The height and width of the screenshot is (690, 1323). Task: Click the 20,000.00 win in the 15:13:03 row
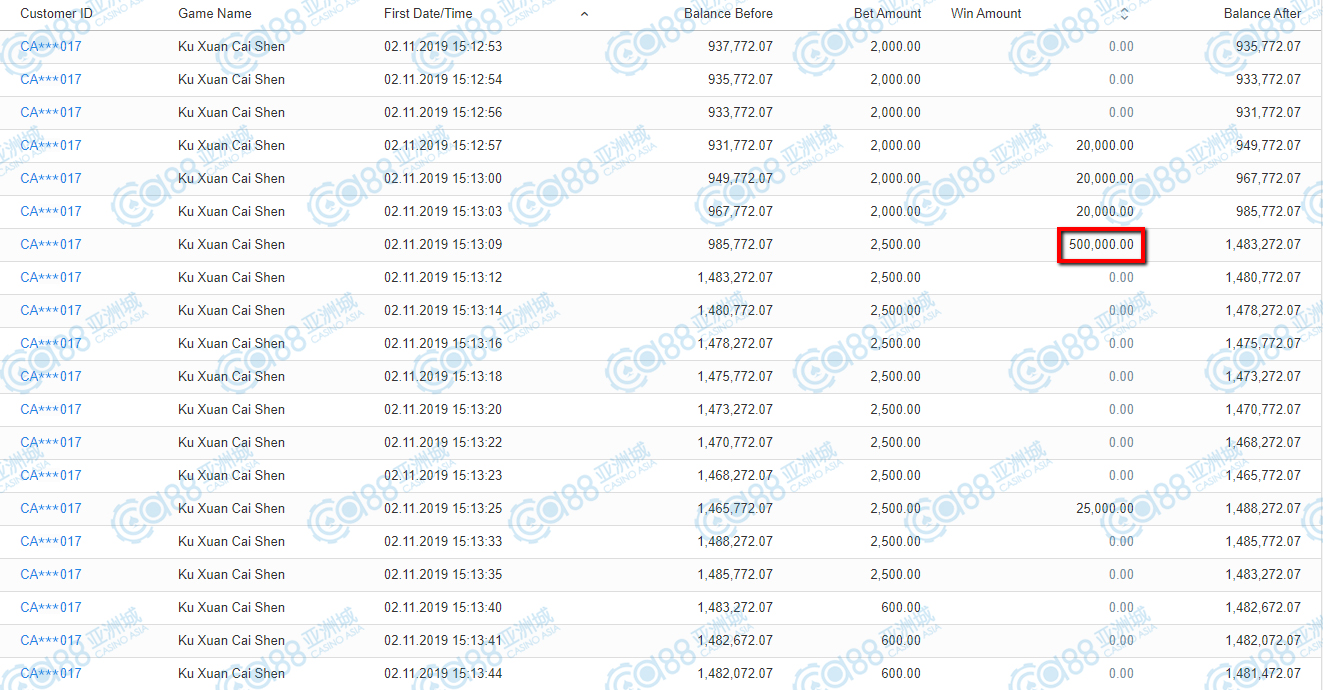point(1105,211)
